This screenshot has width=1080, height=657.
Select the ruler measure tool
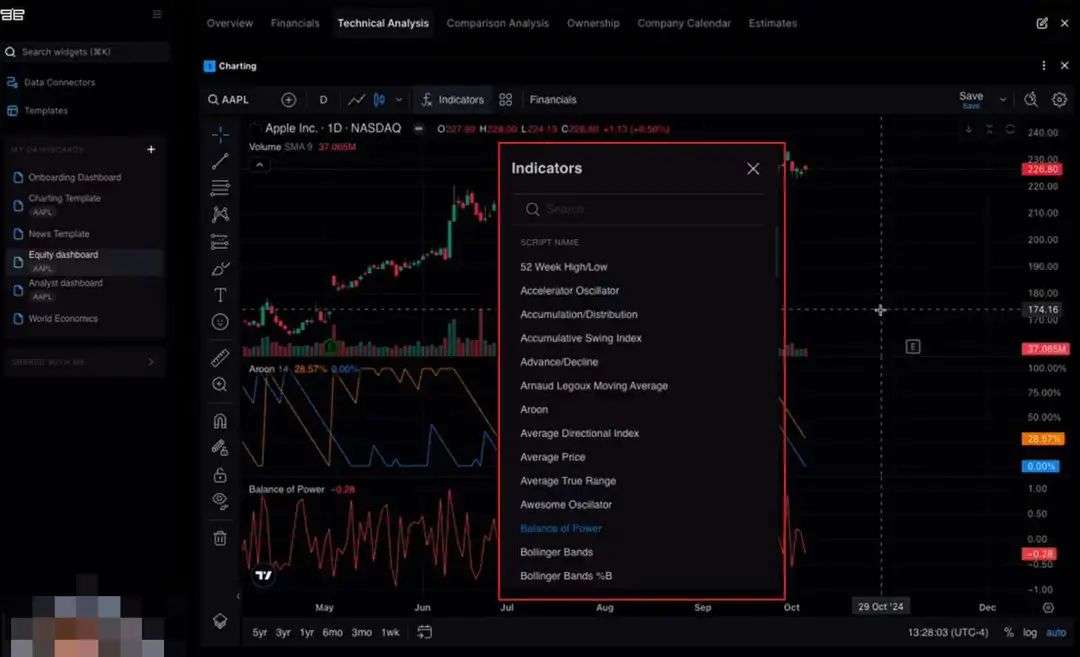coord(220,357)
